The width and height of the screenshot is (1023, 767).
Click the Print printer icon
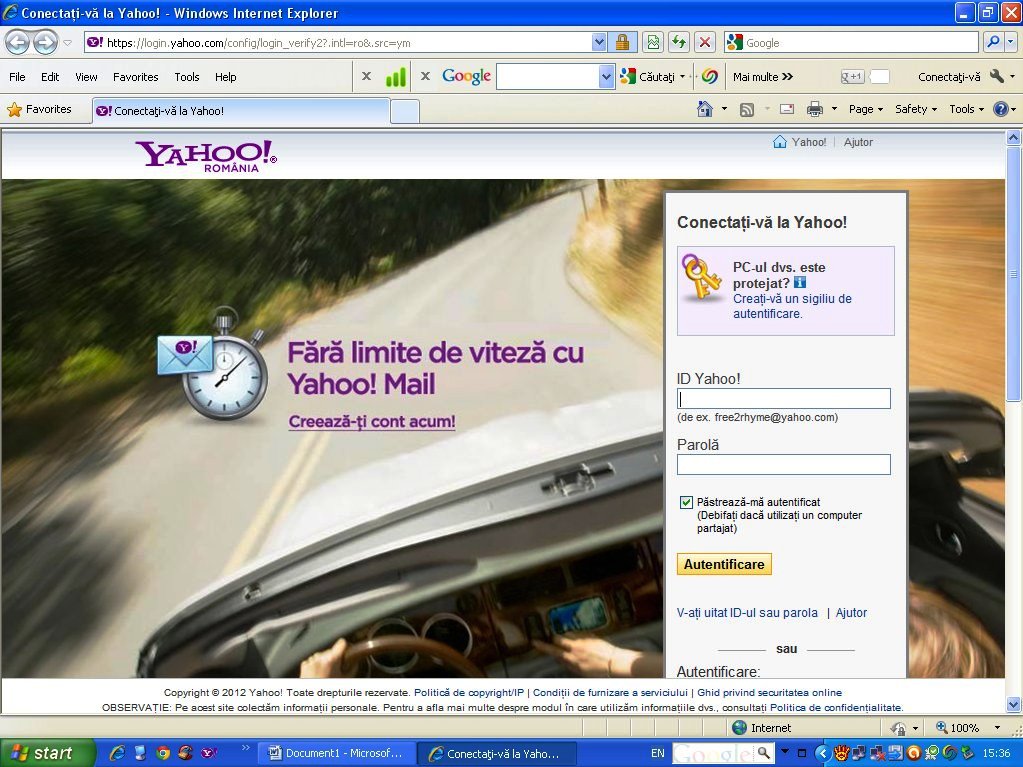[815, 110]
